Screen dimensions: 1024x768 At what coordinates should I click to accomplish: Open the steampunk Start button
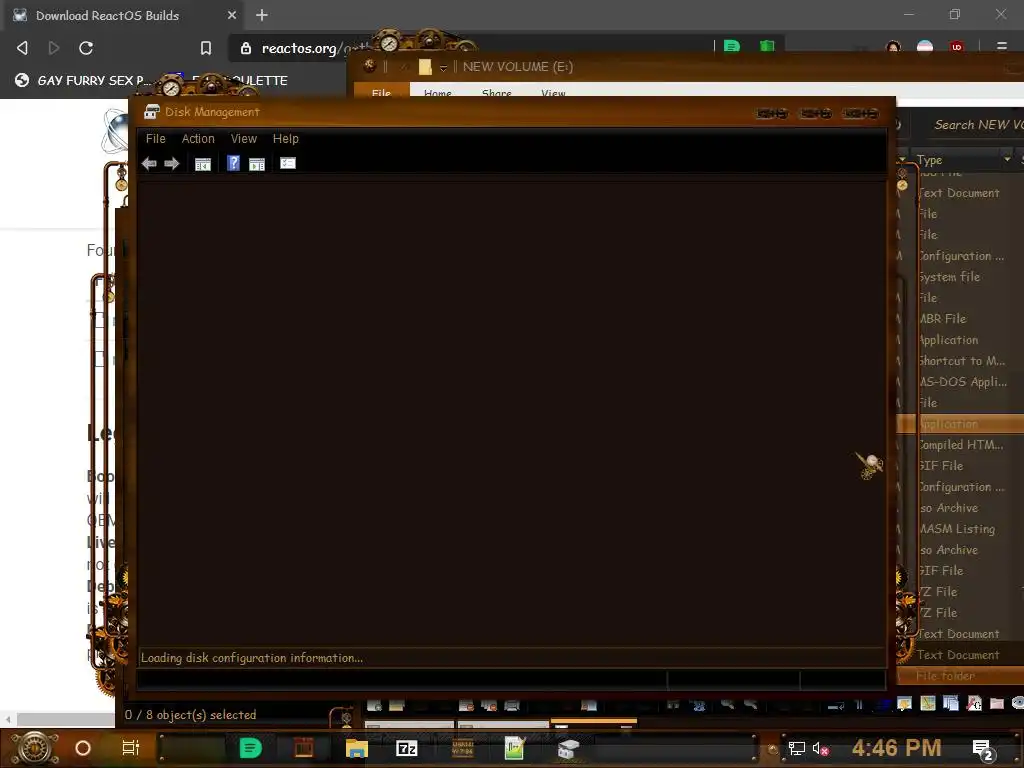[x=35, y=748]
